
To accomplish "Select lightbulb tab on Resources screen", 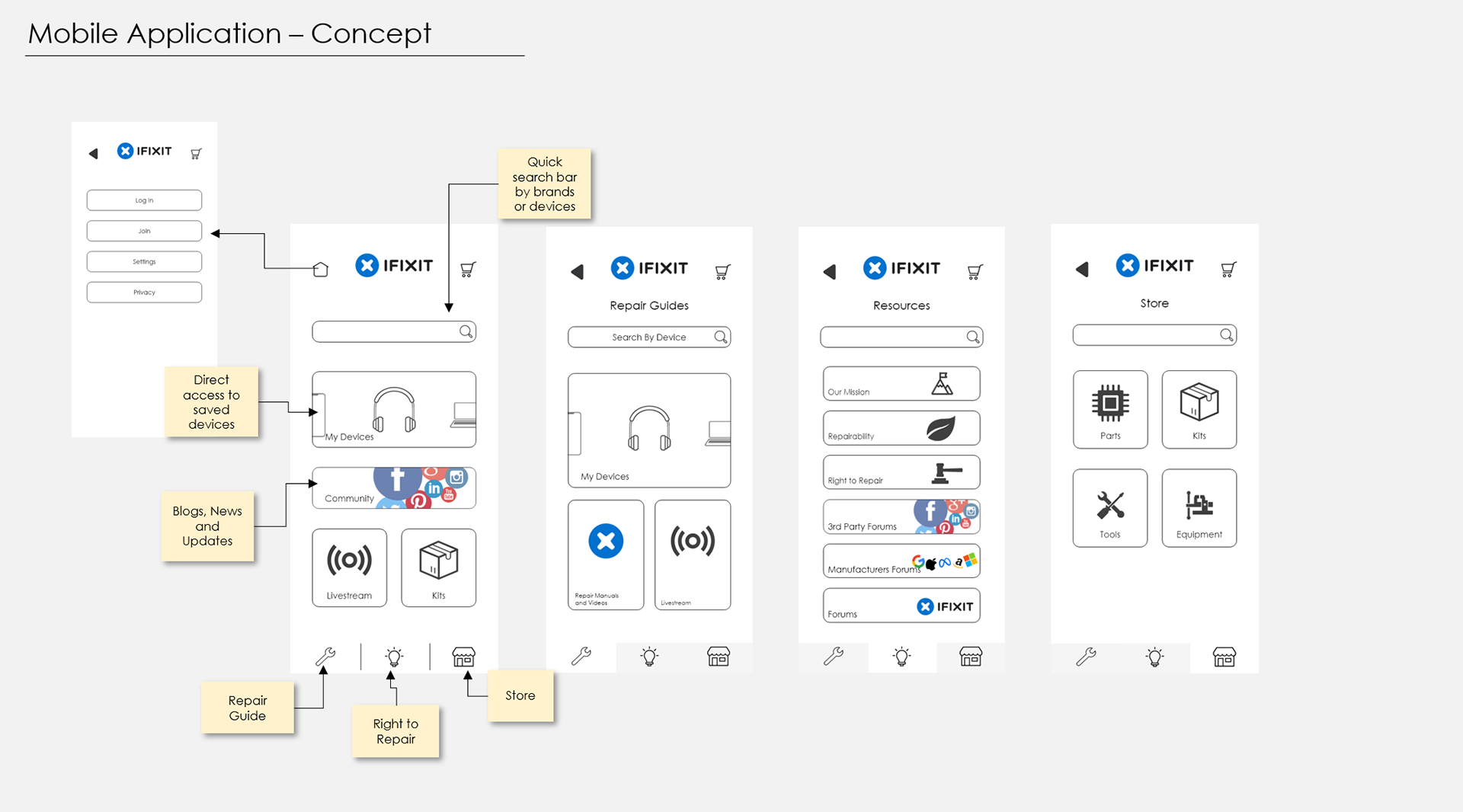I will click(x=901, y=657).
